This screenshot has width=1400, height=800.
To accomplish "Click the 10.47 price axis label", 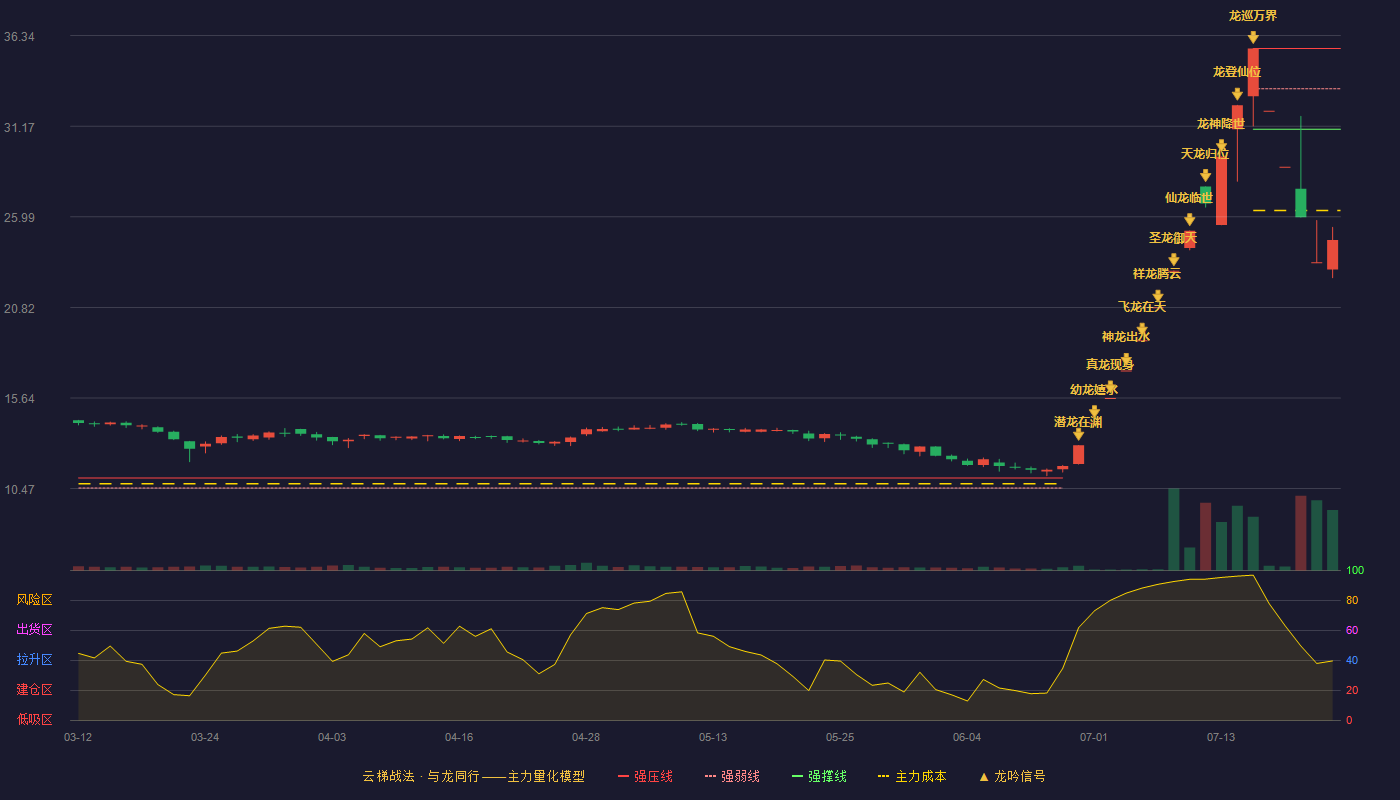I will (19, 490).
